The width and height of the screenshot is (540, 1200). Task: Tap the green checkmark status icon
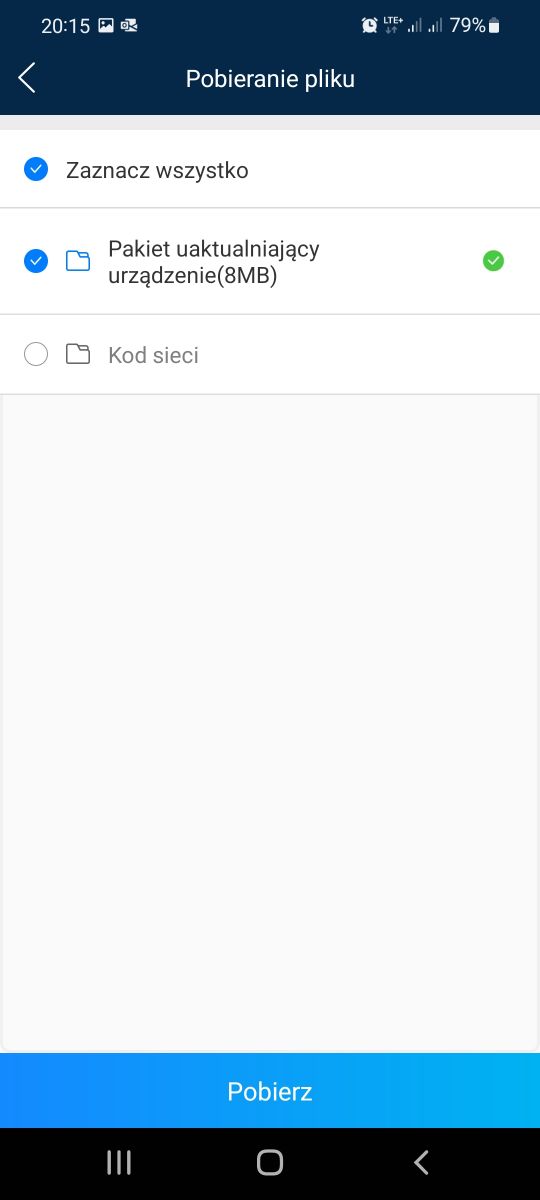(x=493, y=261)
